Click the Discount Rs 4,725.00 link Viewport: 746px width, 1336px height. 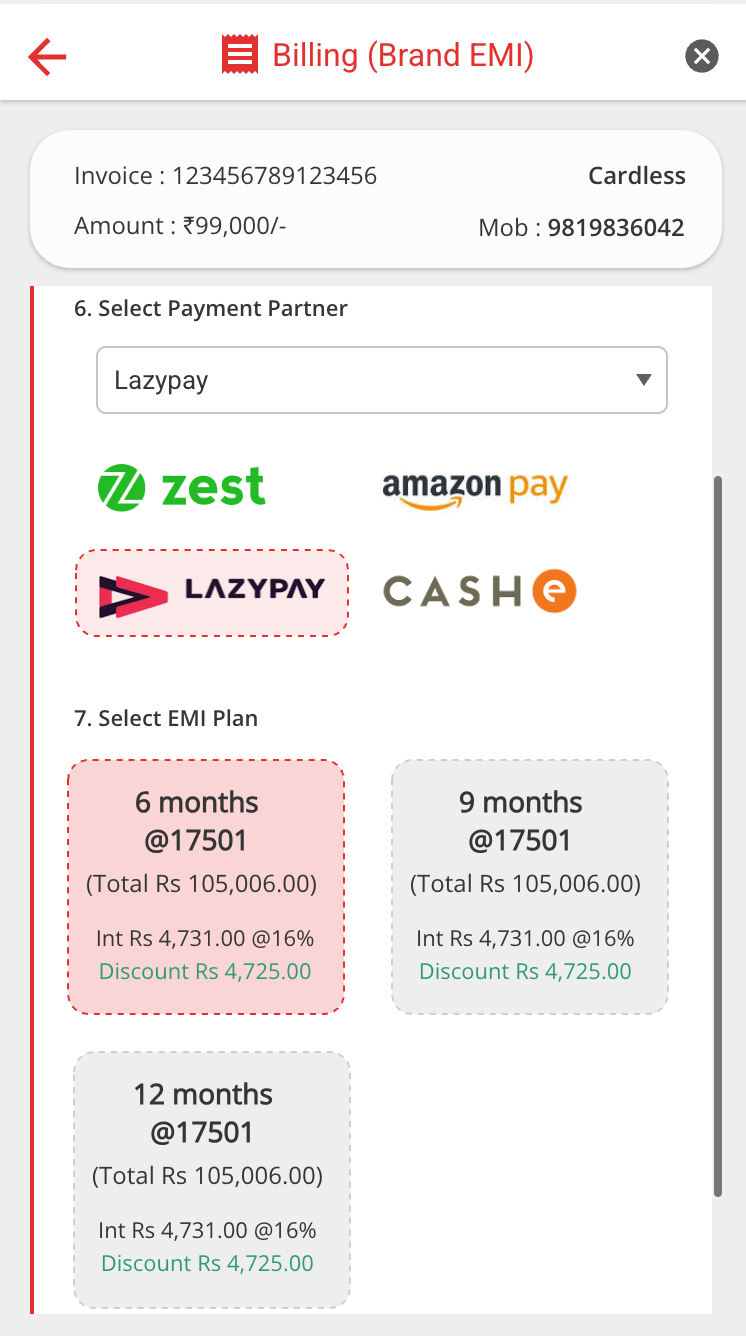205,971
